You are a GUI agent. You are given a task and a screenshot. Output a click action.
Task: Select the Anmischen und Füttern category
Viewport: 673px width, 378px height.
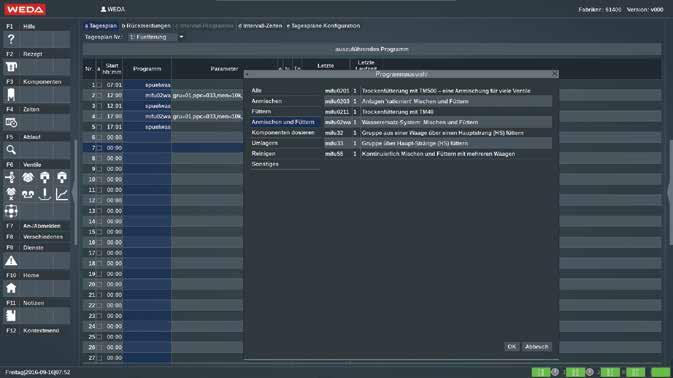pyautogui.click(x=285, y=122)
